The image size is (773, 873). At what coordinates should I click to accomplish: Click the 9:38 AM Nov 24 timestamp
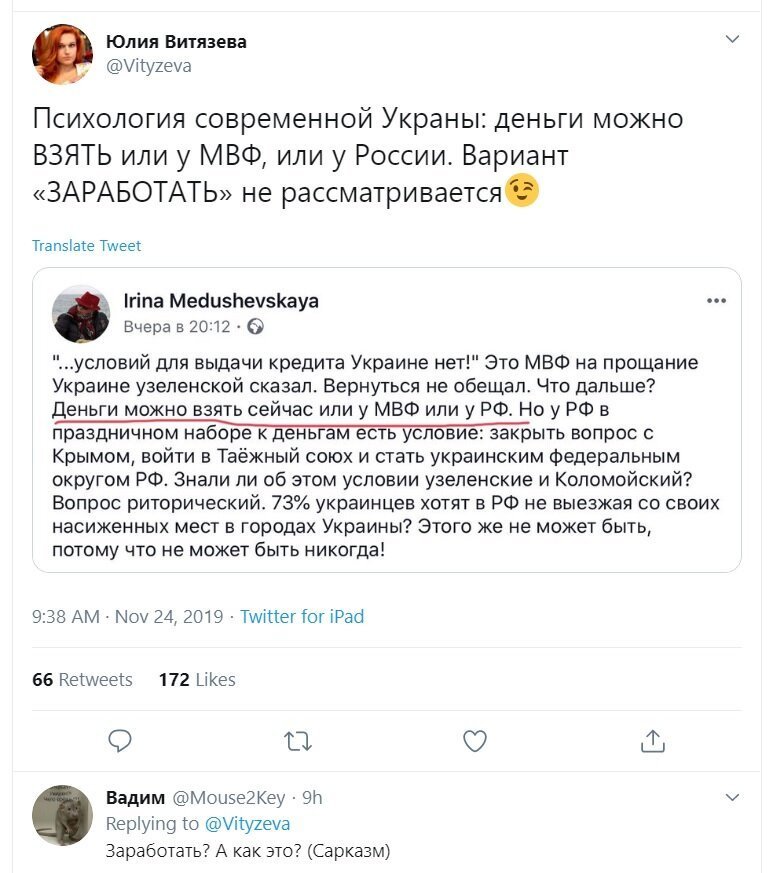[128, 616]
